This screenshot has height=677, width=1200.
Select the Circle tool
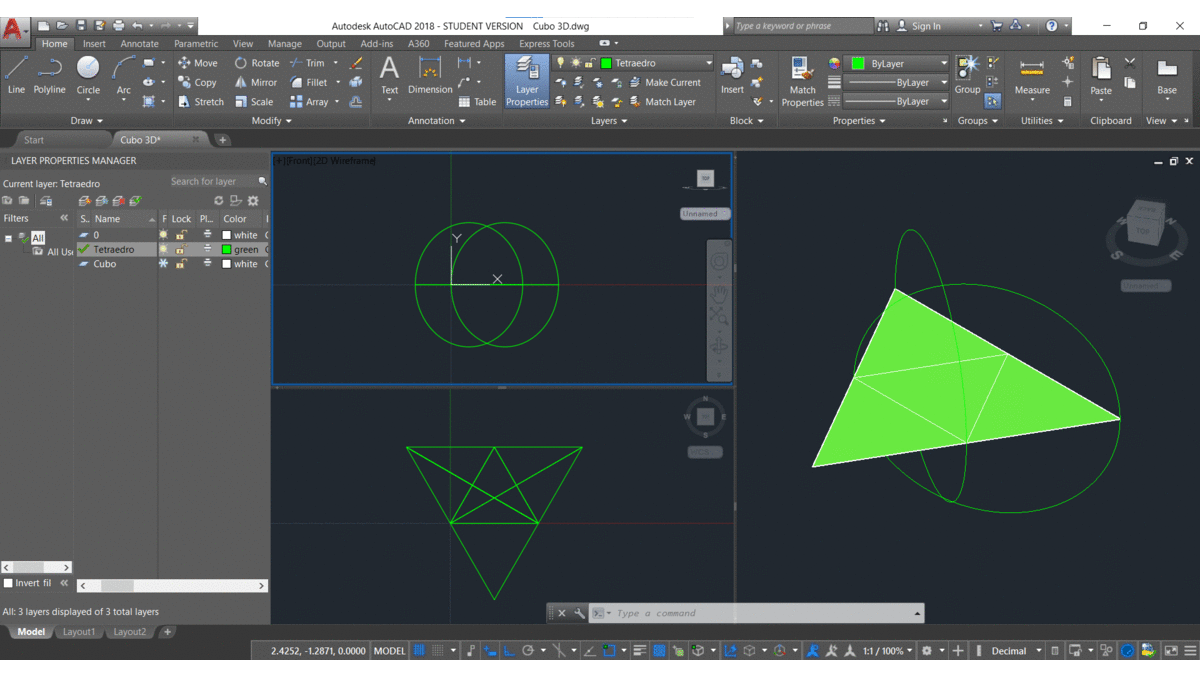pyautogui.click(x=88, y=76)
